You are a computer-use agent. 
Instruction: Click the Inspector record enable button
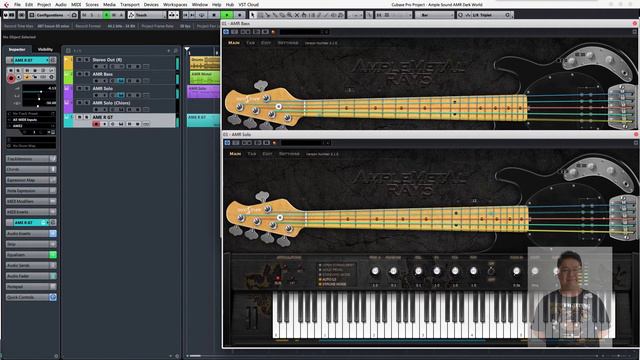click(11, 78)
